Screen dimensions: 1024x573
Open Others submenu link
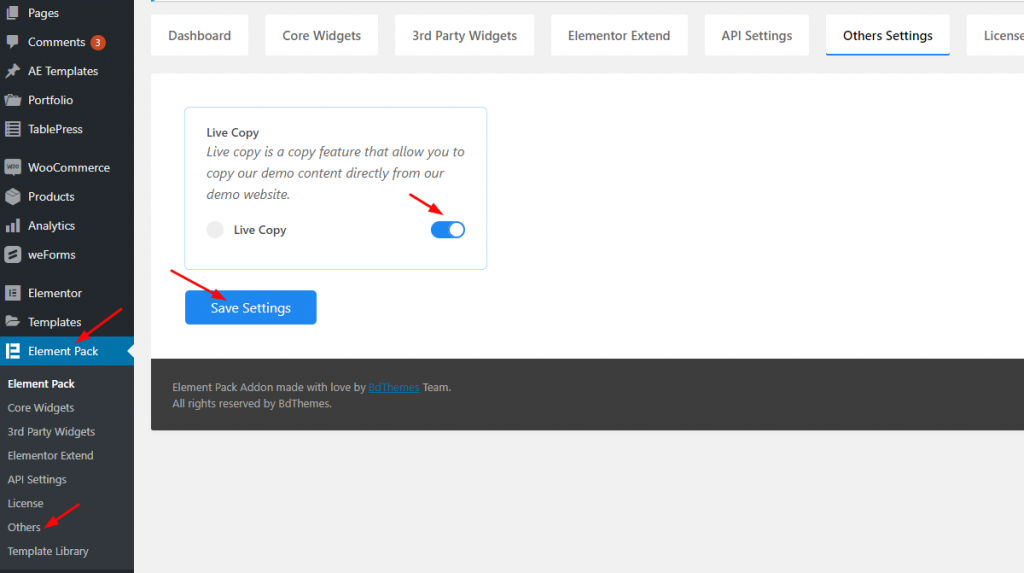pos(24,527)
